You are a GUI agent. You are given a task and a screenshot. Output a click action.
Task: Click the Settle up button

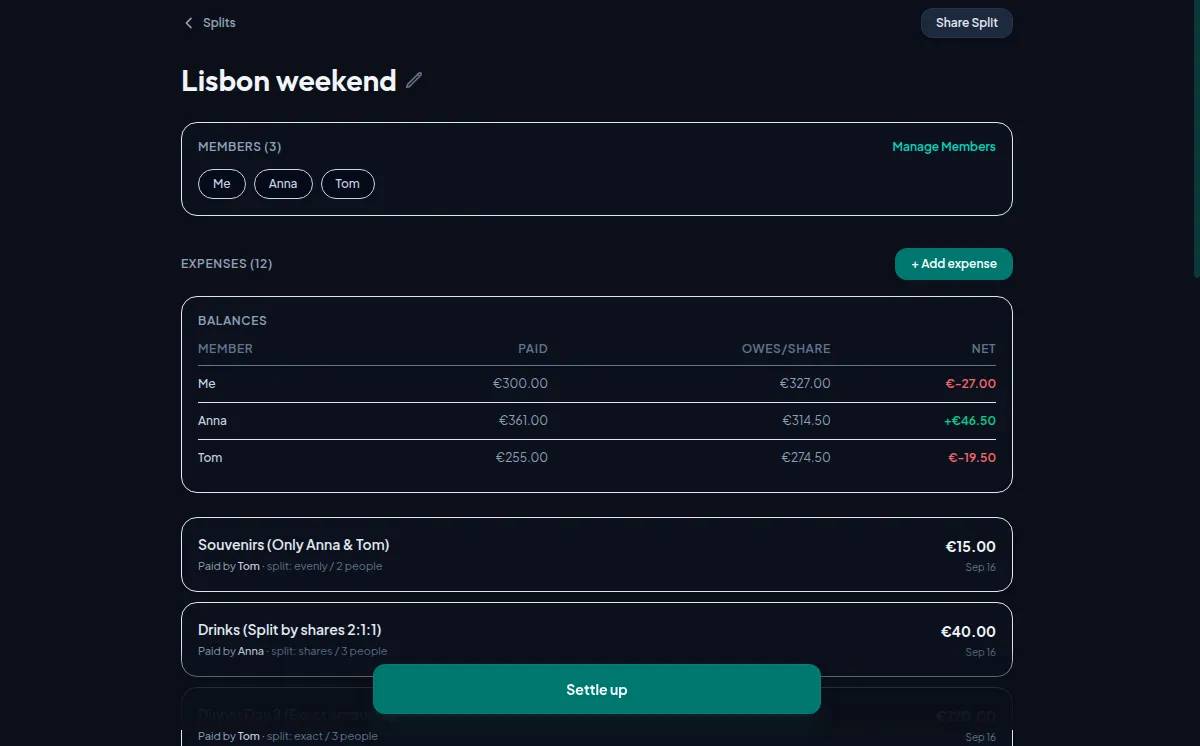597,689
